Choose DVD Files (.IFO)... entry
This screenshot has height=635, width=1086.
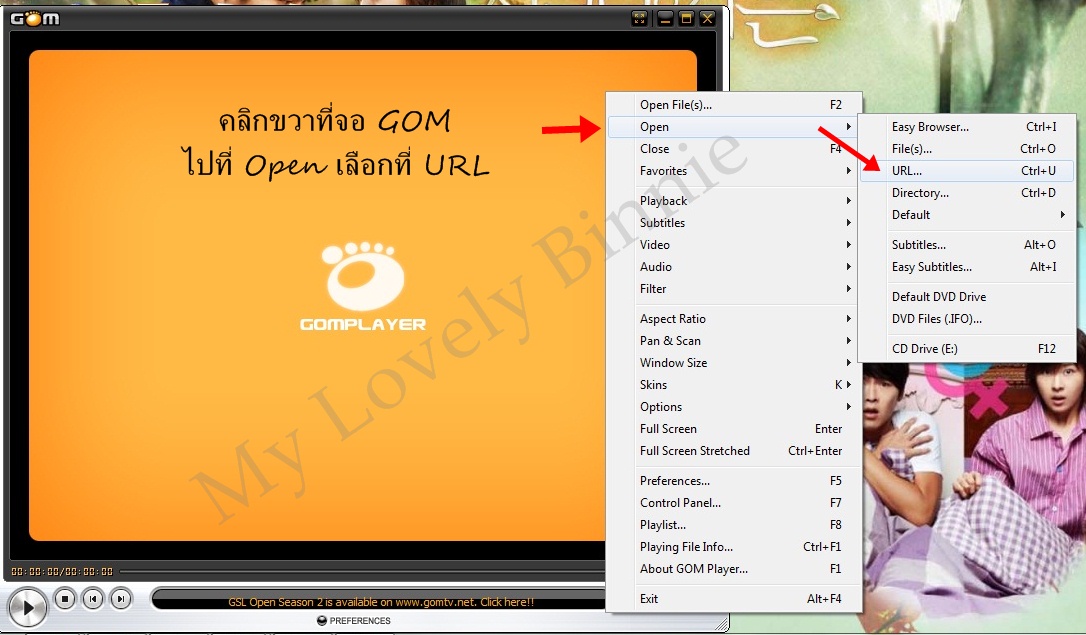(967, 319)
